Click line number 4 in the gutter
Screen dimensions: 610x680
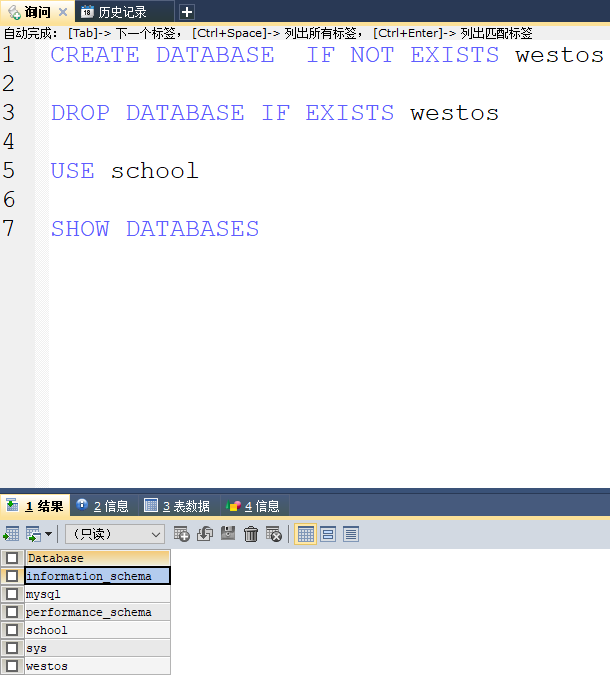coord(8,141)
